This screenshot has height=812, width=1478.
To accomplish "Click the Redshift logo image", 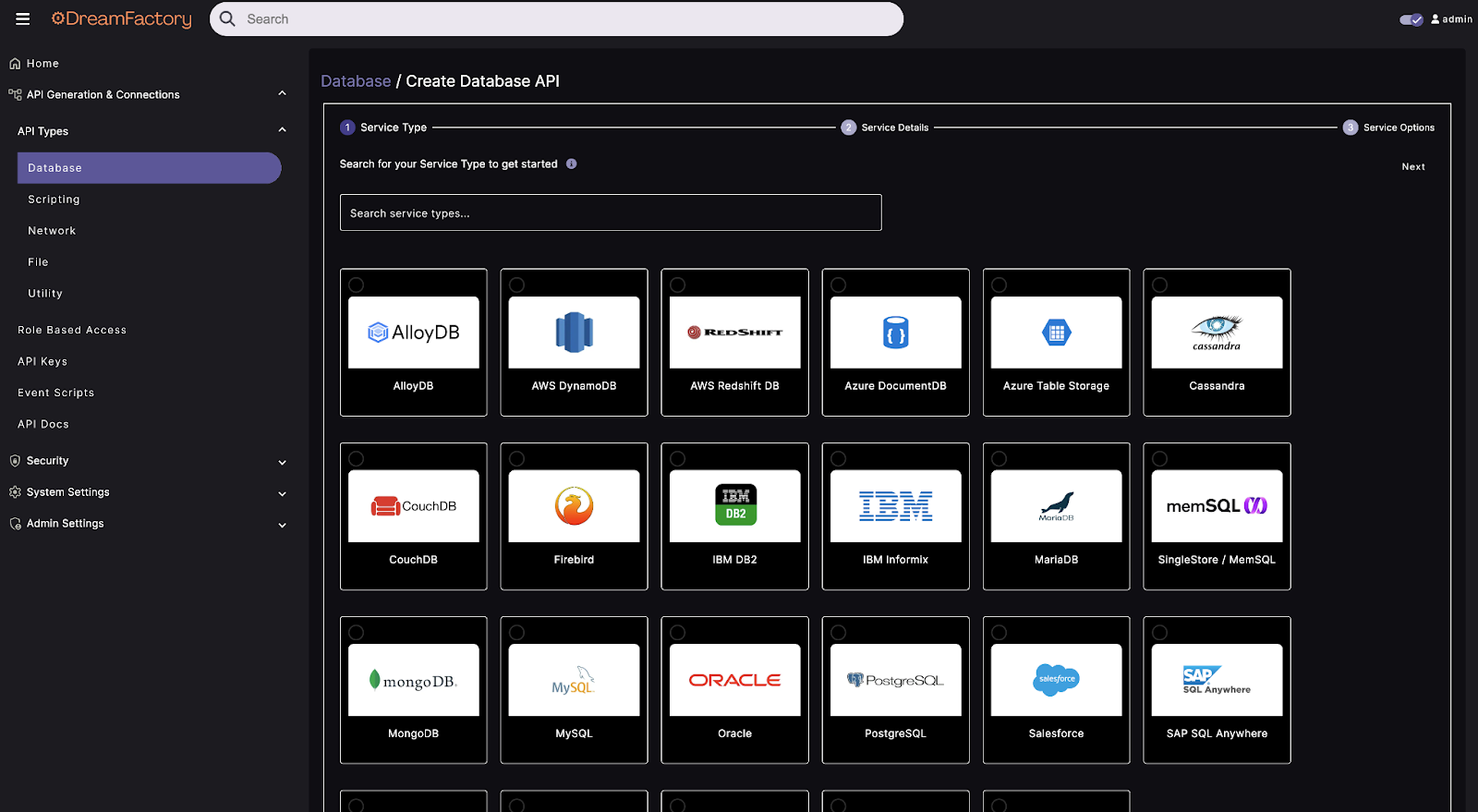I will pos(735,333).
